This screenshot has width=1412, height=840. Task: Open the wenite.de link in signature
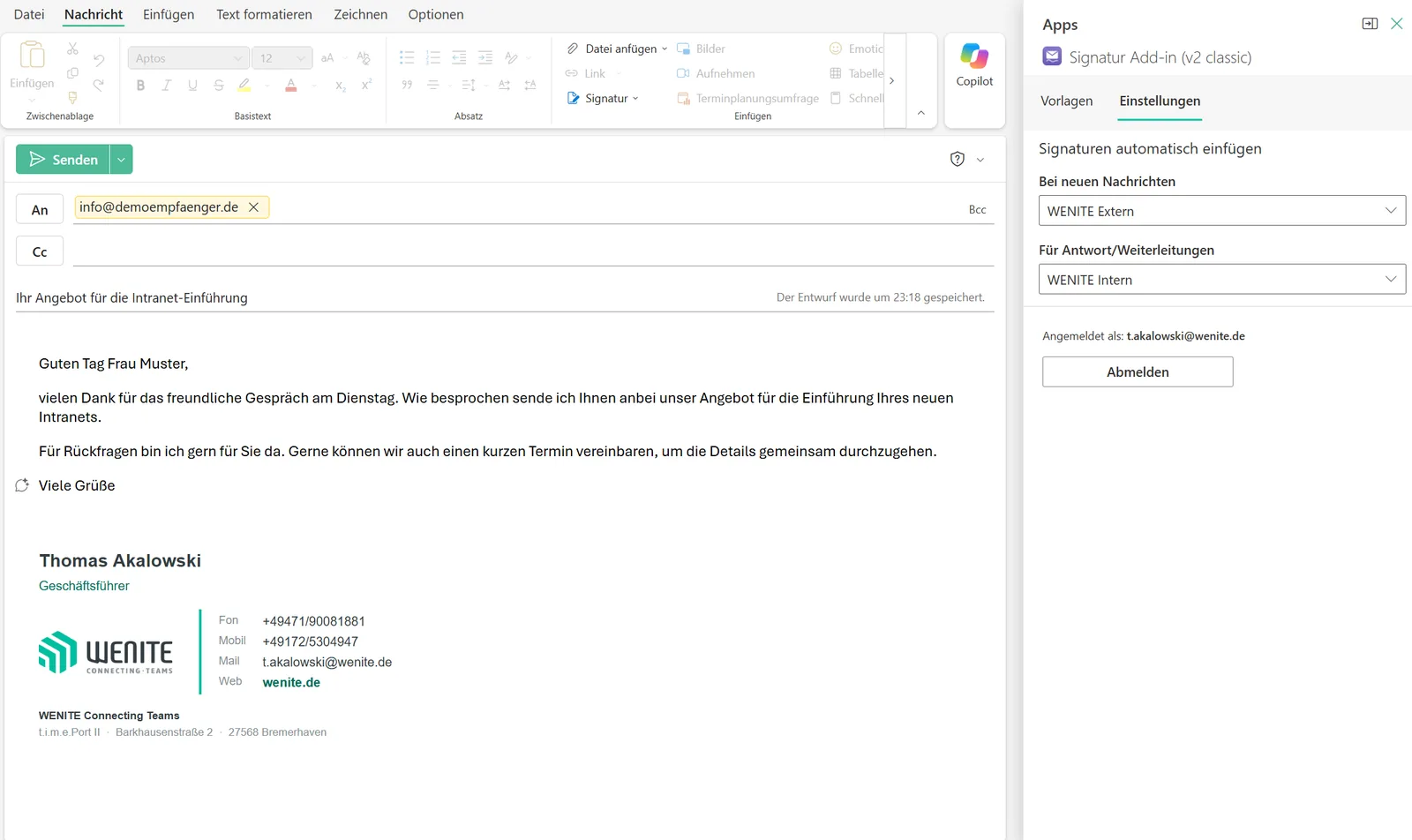[291, 682]
